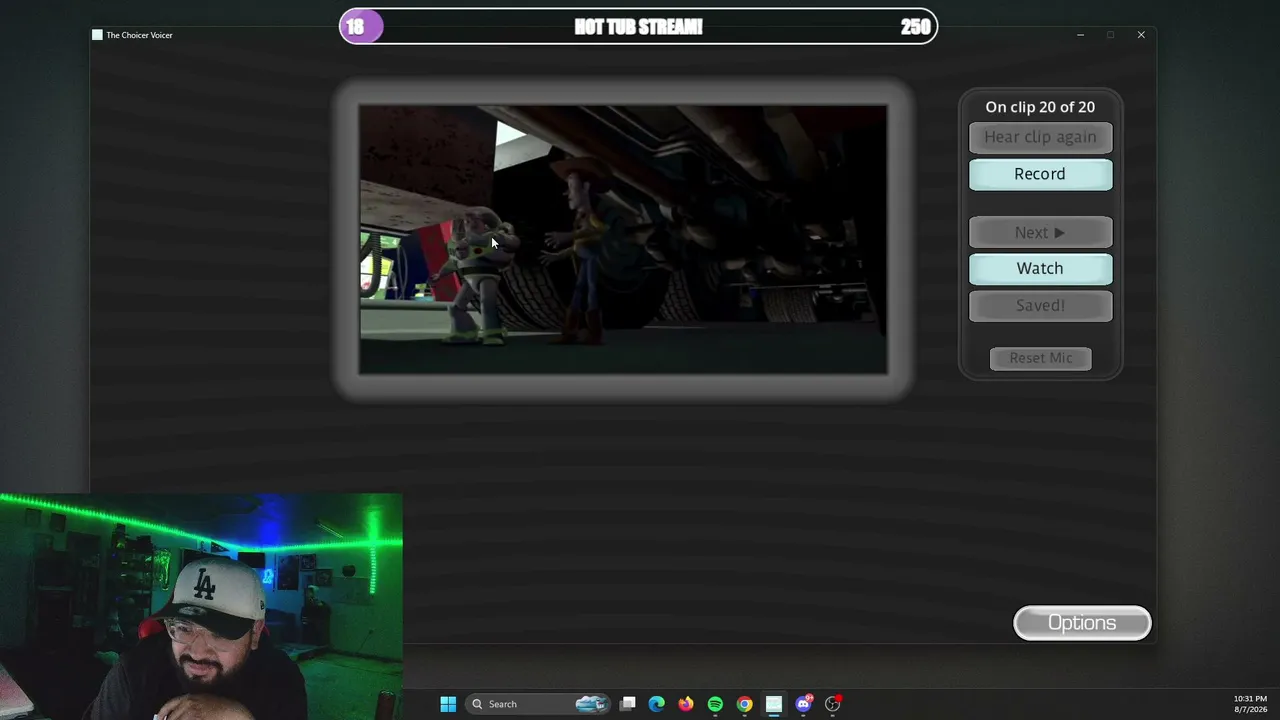Open Discord from the taskbar

pyautogui.click(x=803, y=704)
